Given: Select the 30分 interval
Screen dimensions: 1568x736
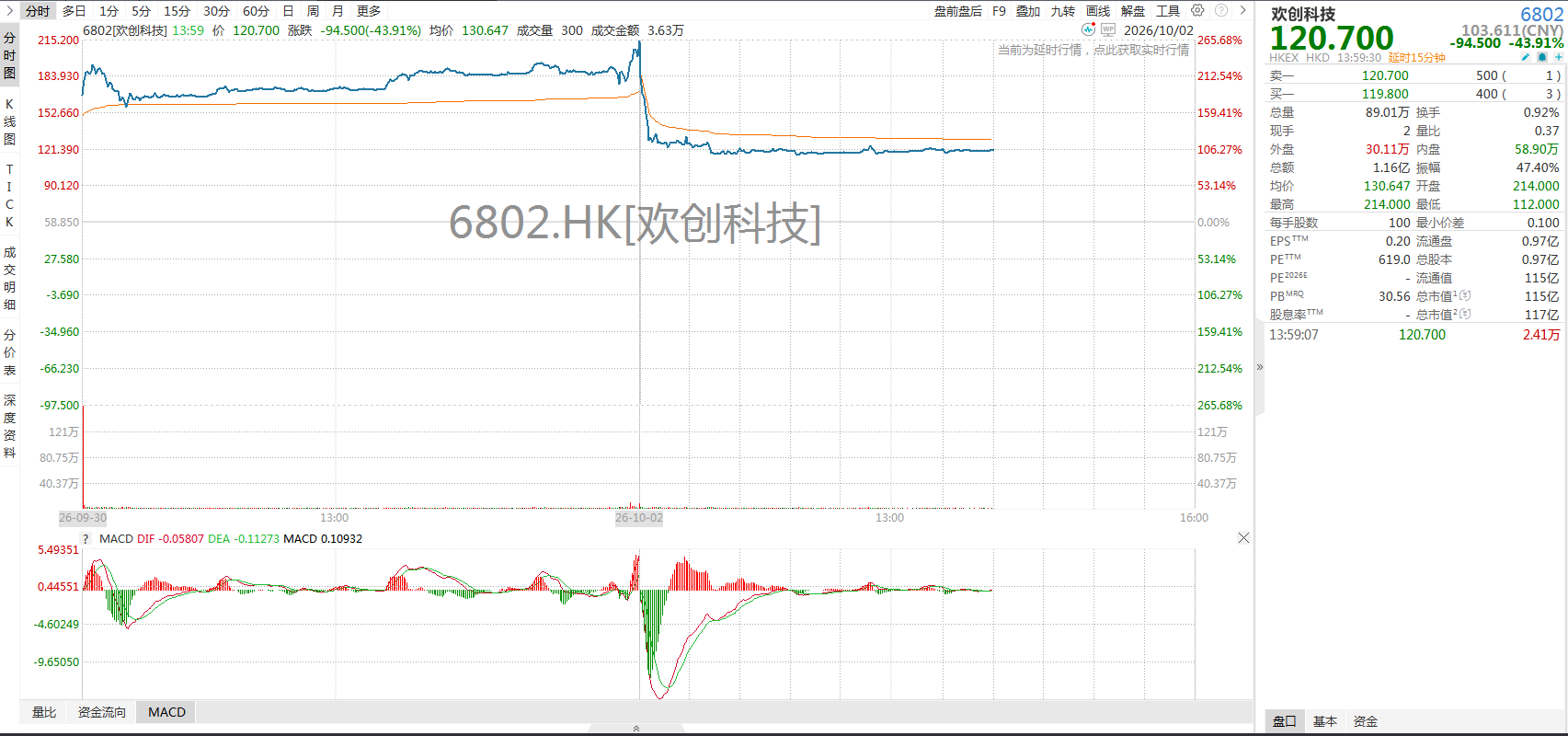Looking at the screenshot, I should [x=216, y=11].
